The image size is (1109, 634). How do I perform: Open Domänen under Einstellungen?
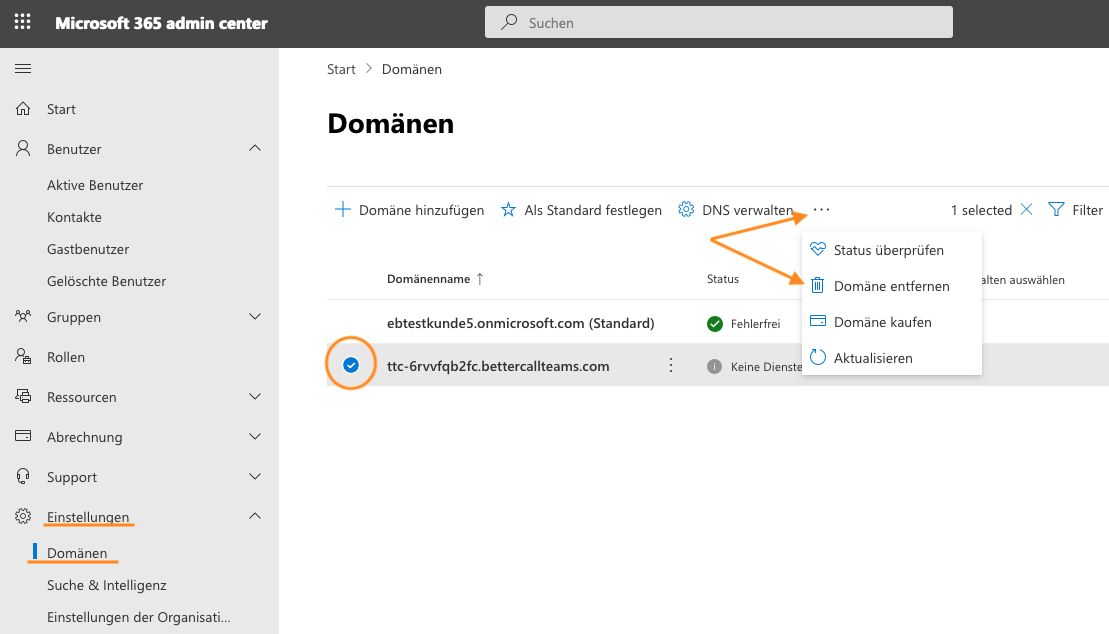click(x=77, y=553)
